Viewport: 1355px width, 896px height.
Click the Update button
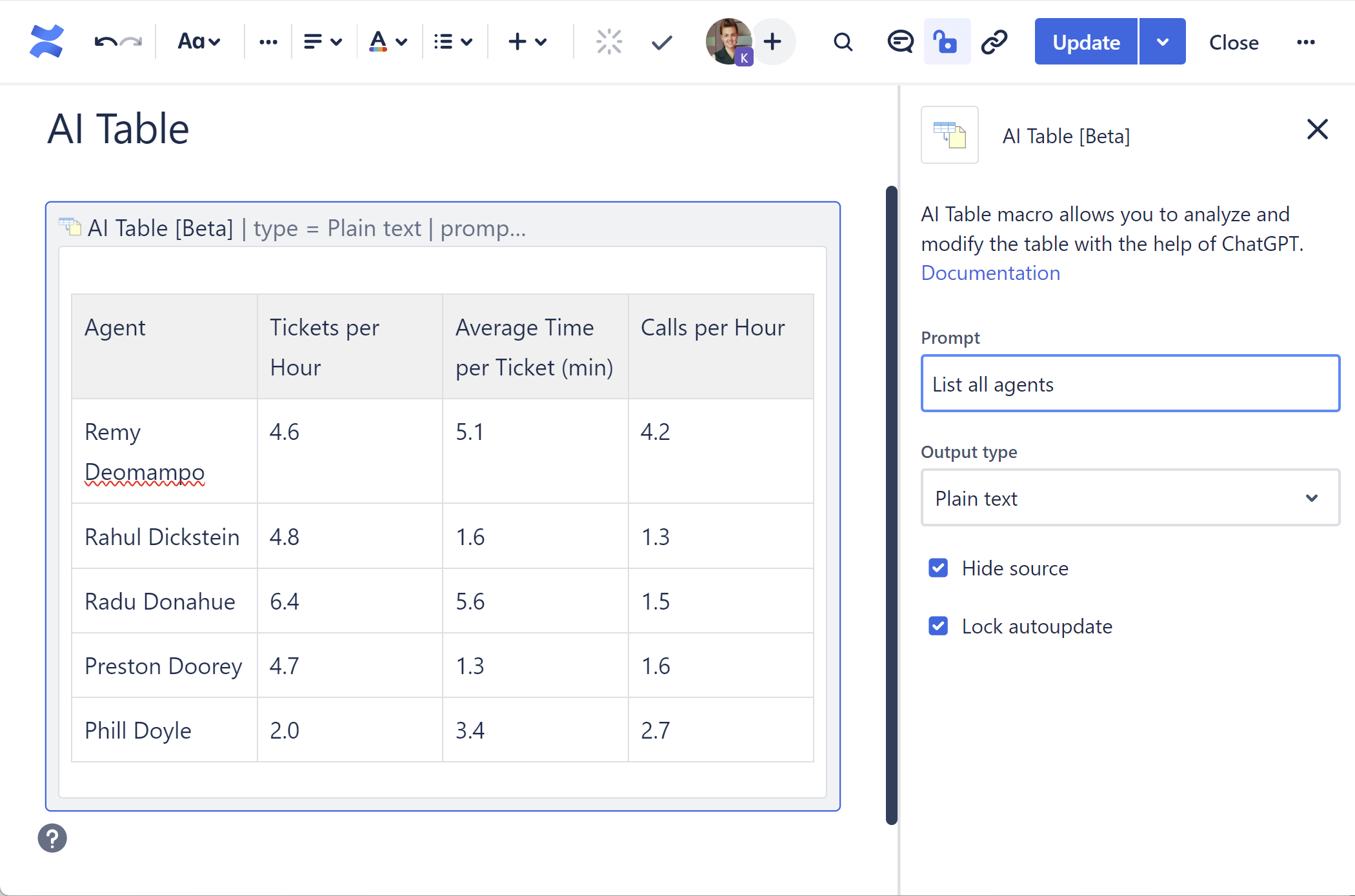pos(1086,42)
